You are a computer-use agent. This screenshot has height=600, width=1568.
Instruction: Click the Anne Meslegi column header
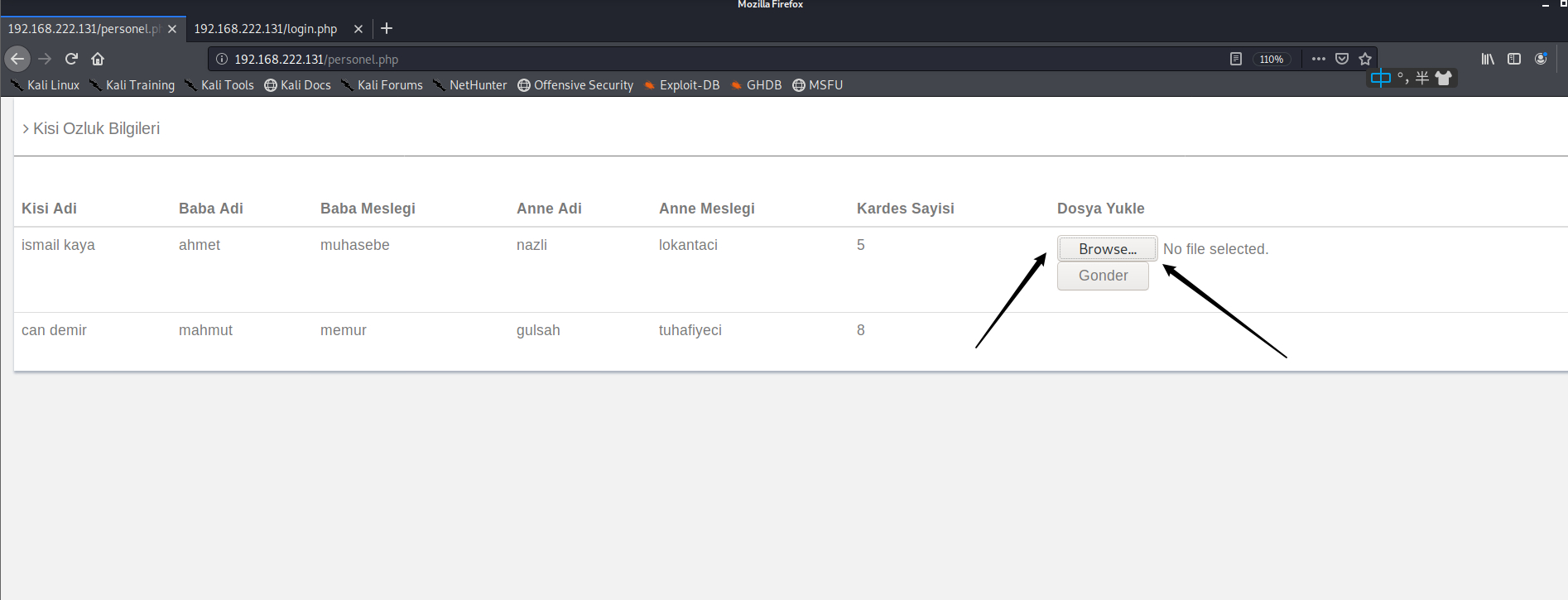(x=706, y=209)
